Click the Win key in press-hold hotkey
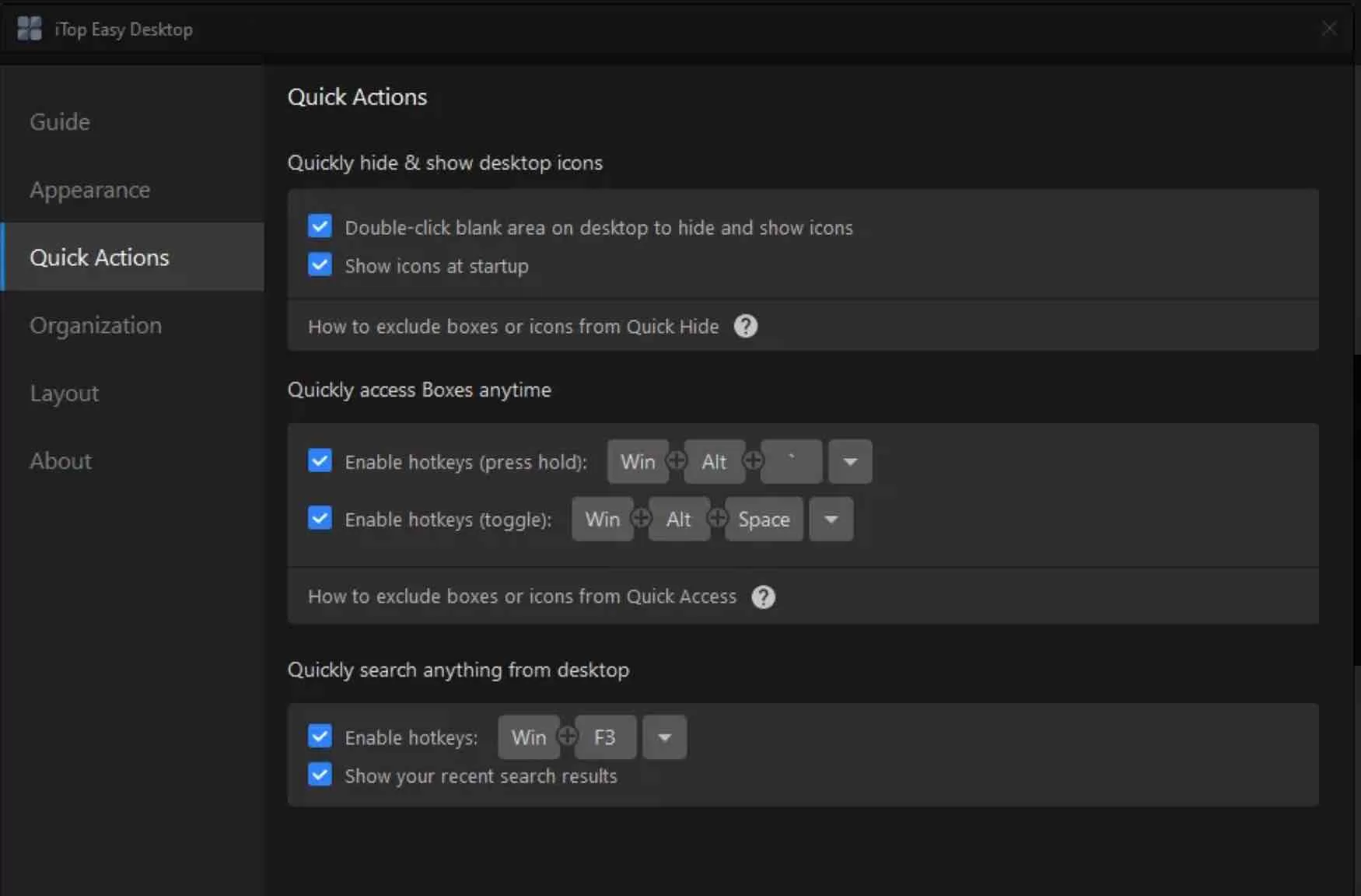This screenshot has width=1361, height=896. pos(637,460)
